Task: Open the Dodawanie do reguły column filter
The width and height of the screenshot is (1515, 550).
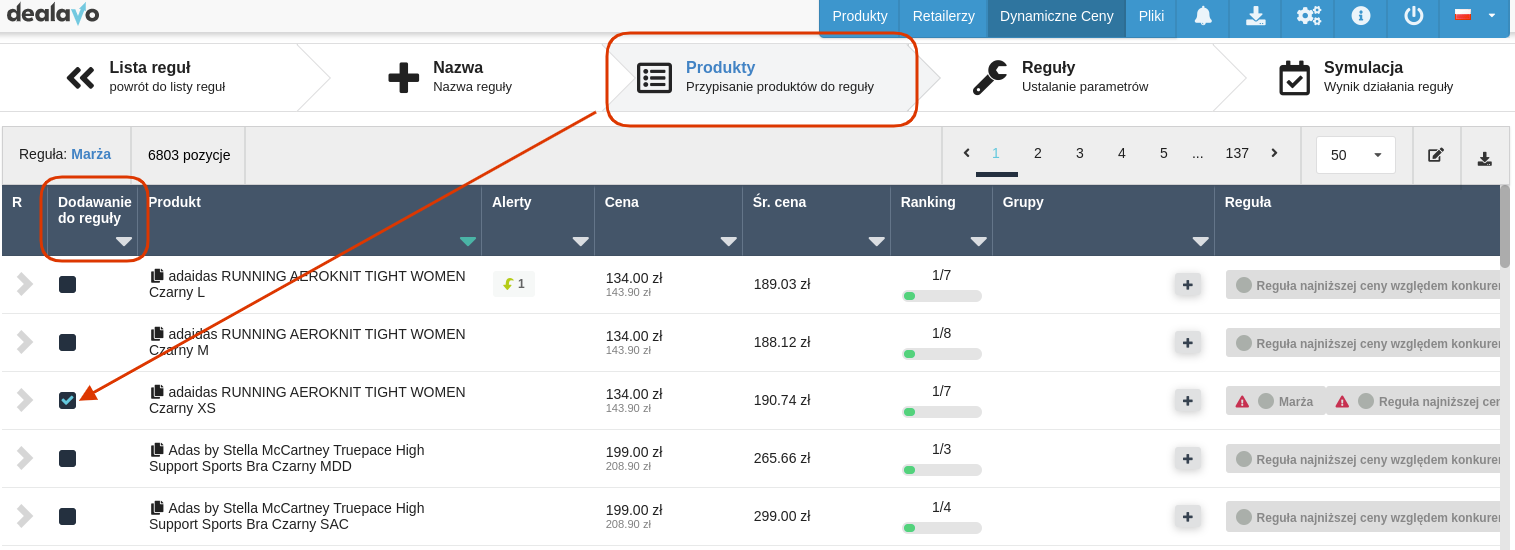Action: (x=124, y=241)
